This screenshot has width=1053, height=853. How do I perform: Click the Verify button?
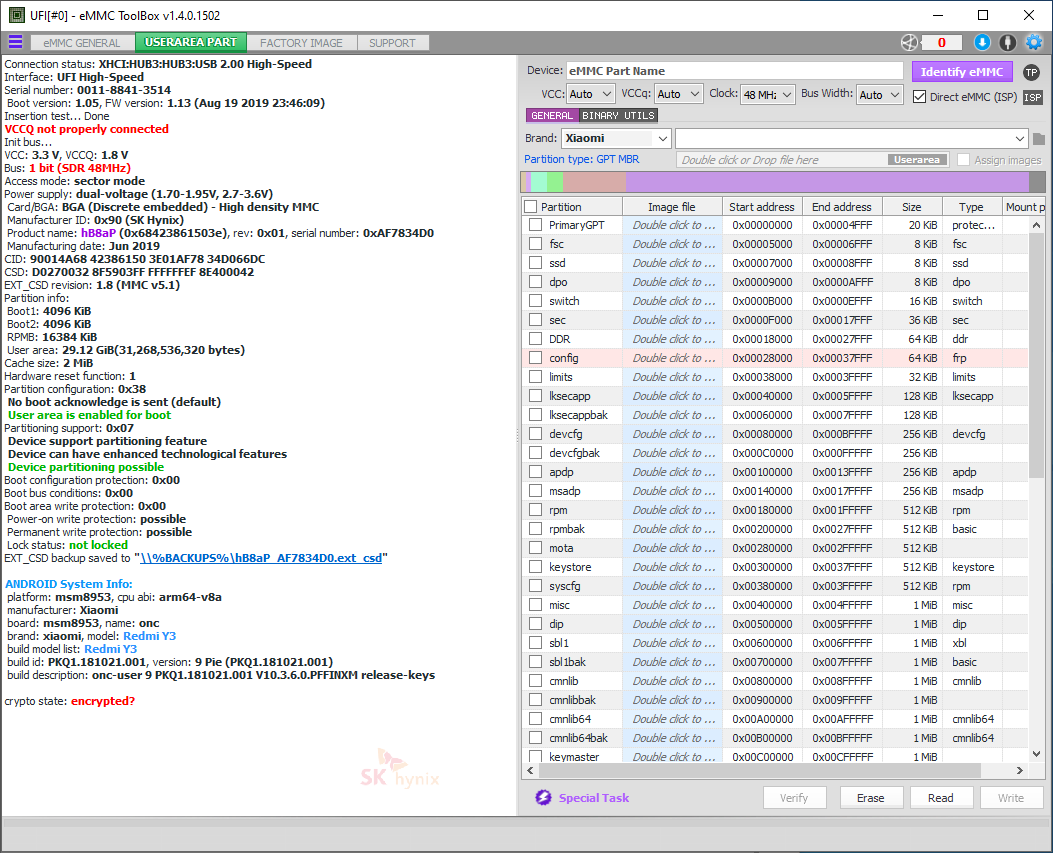pos(794,797)
